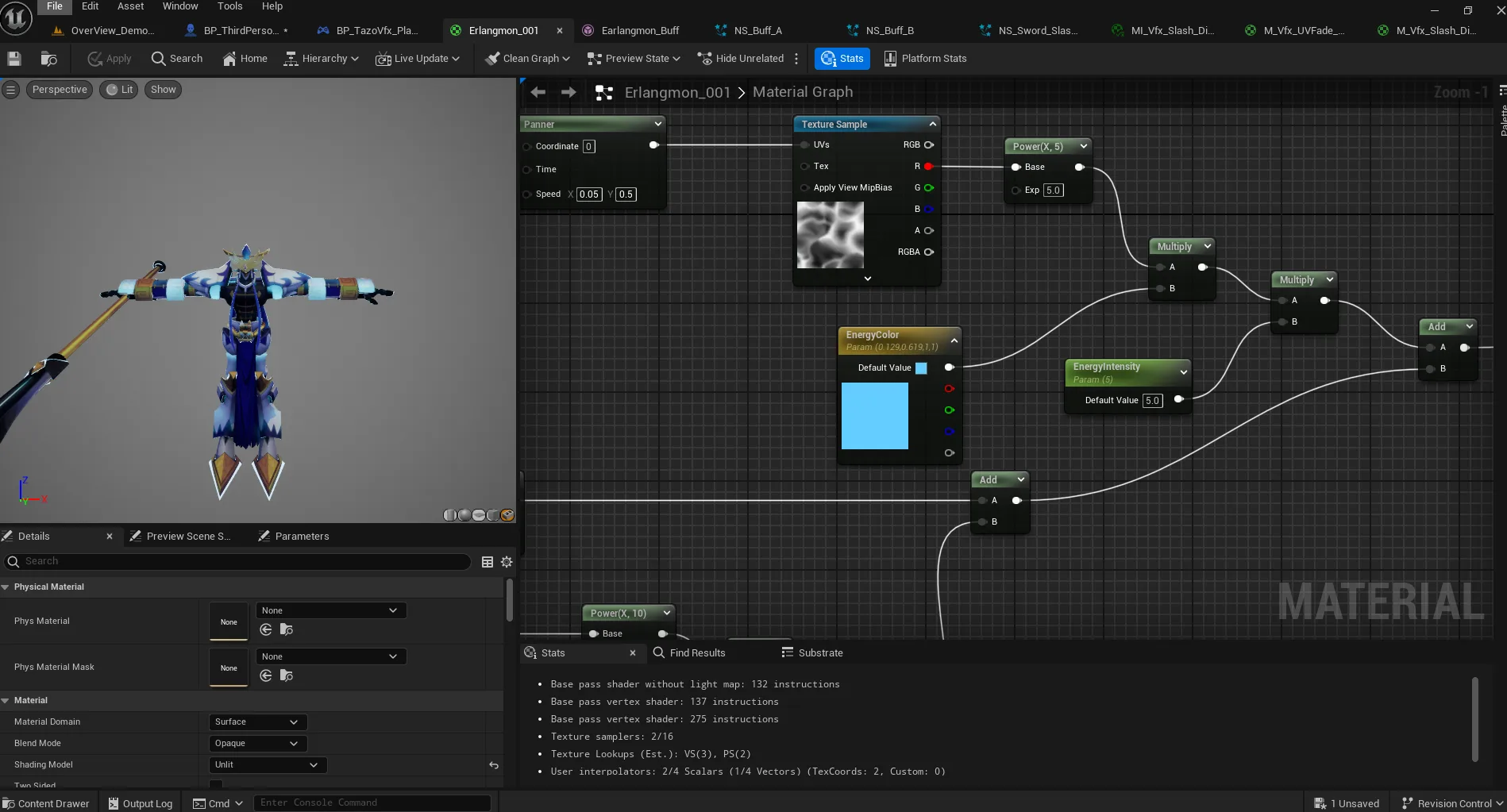Switch to the NS_Buff_A tab
1507x812 pixels.
click(749, 30)
